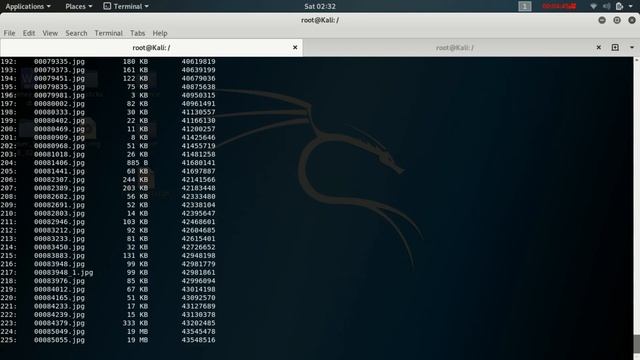The width and height of the screenshot is (640, 360).
Task: Click file name 00079835.jpg
Action: click(59, 87)
